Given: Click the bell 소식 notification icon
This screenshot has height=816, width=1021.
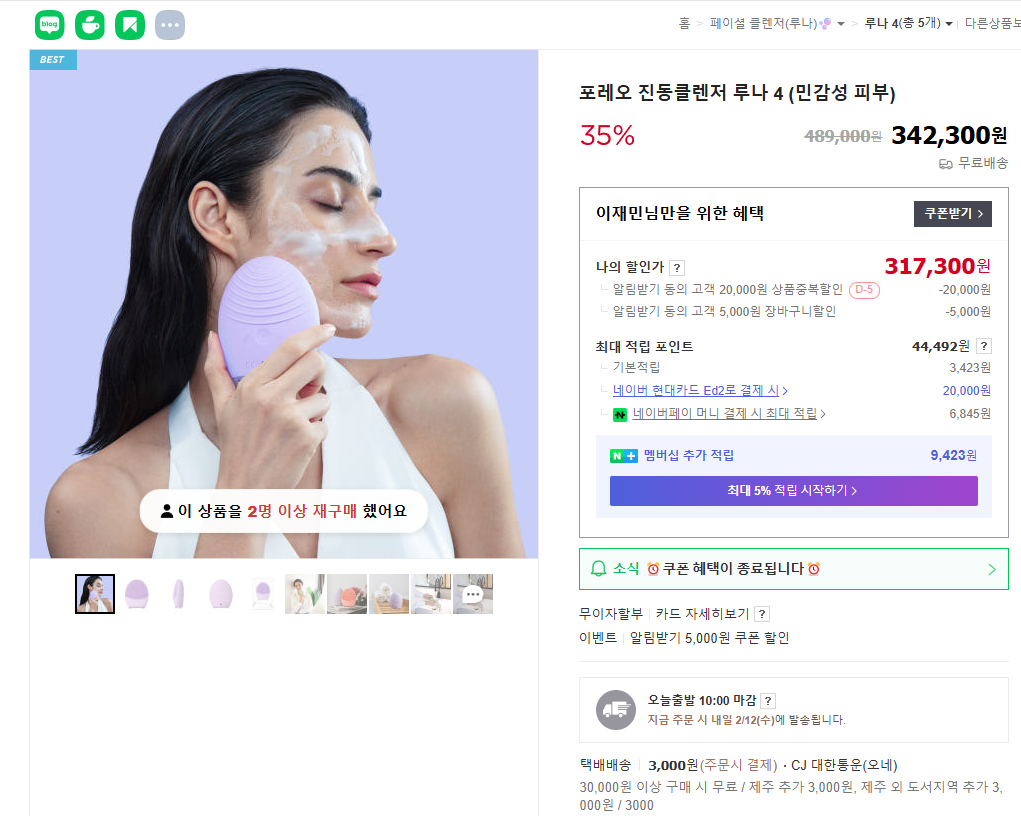Looking at the screenshot, I should [598, 569].
